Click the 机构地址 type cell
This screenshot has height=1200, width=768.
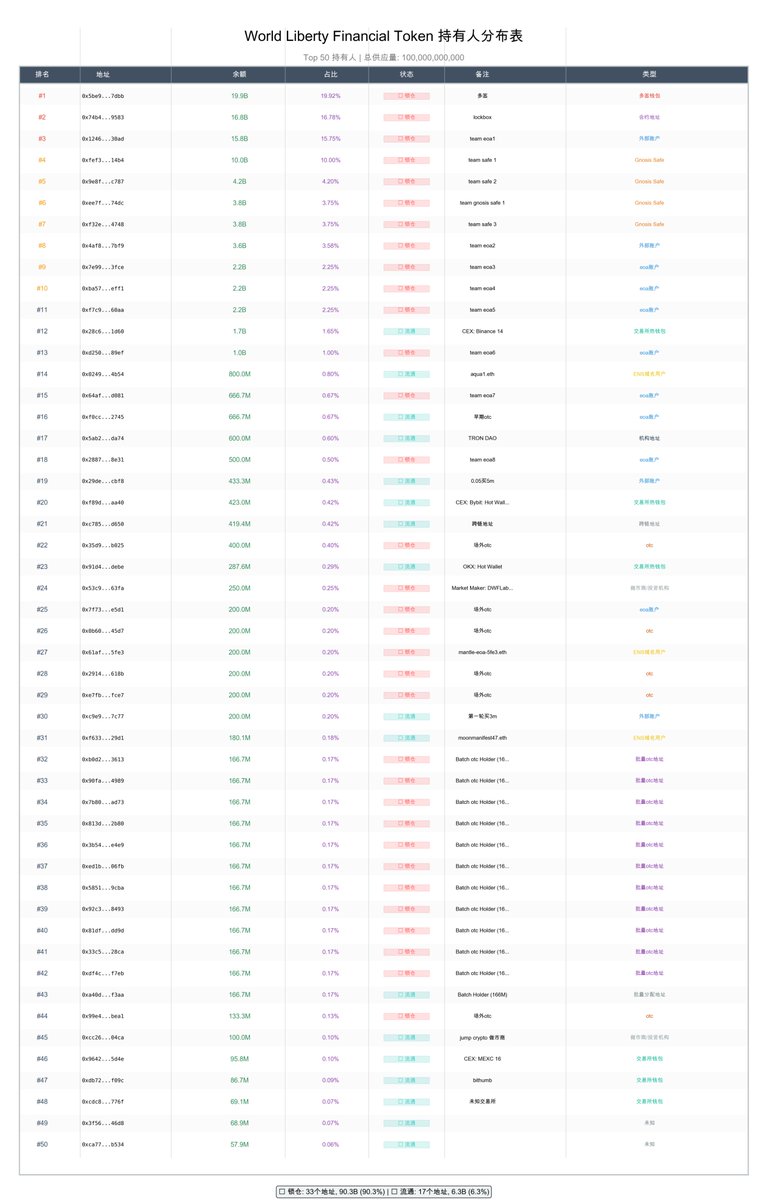point(649,438)
